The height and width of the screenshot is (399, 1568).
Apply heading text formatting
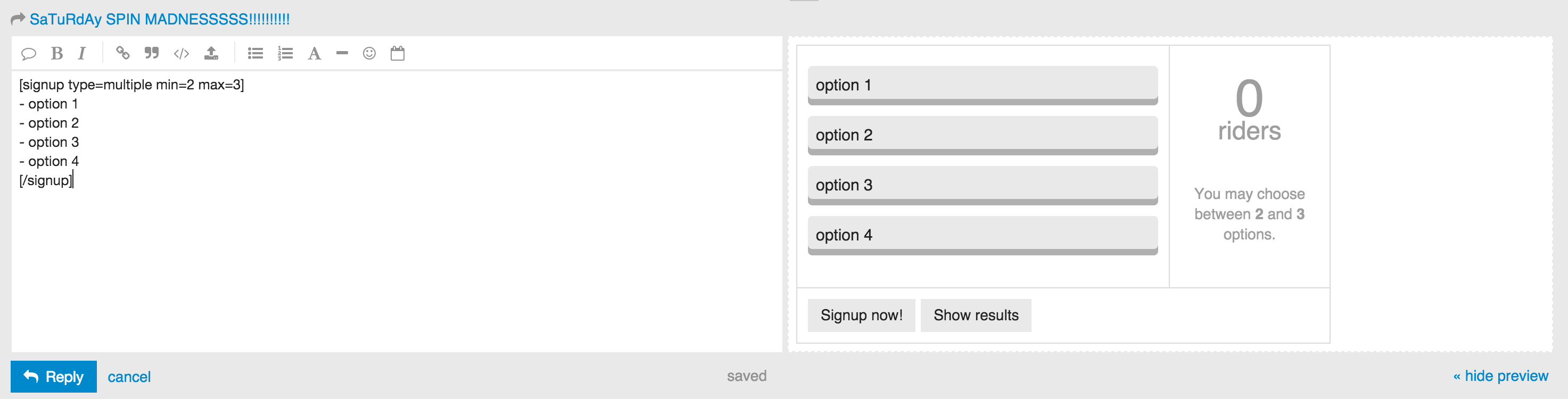coord(314,54)
